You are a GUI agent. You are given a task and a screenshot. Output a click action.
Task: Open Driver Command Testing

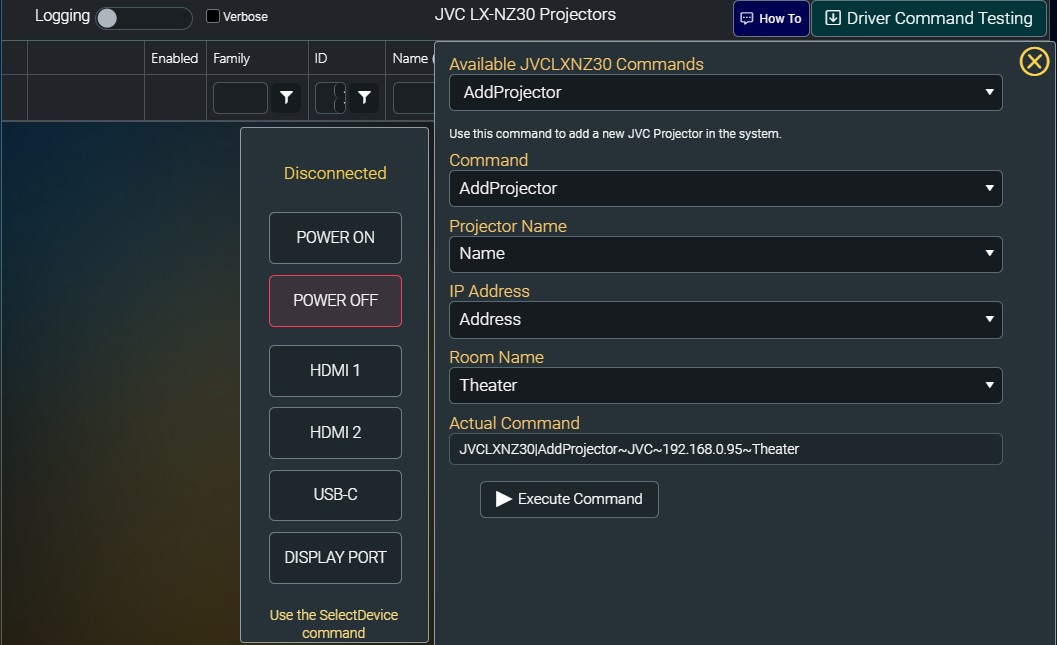pos(930,18)
